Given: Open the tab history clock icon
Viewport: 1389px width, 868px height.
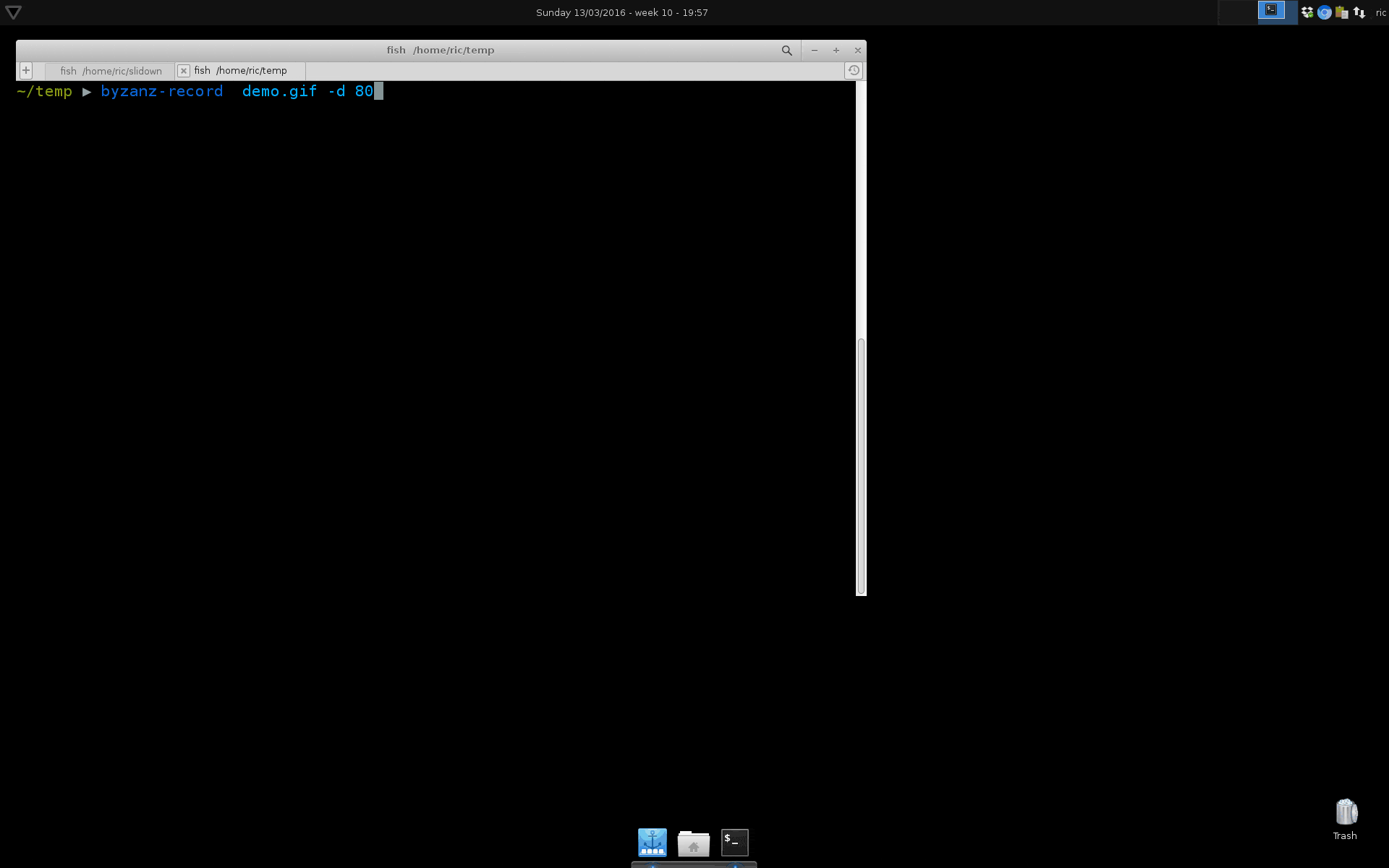Looking at the screenshot, I should [x=854, y=70].
